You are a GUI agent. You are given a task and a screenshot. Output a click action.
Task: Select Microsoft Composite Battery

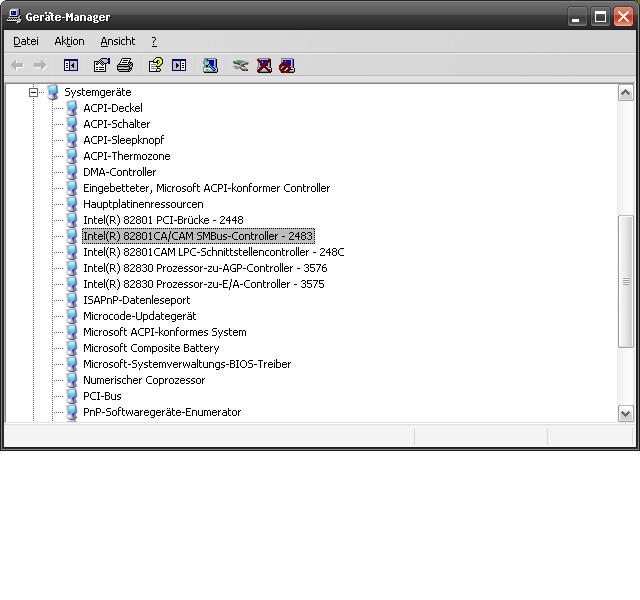(x=151, y=348)
